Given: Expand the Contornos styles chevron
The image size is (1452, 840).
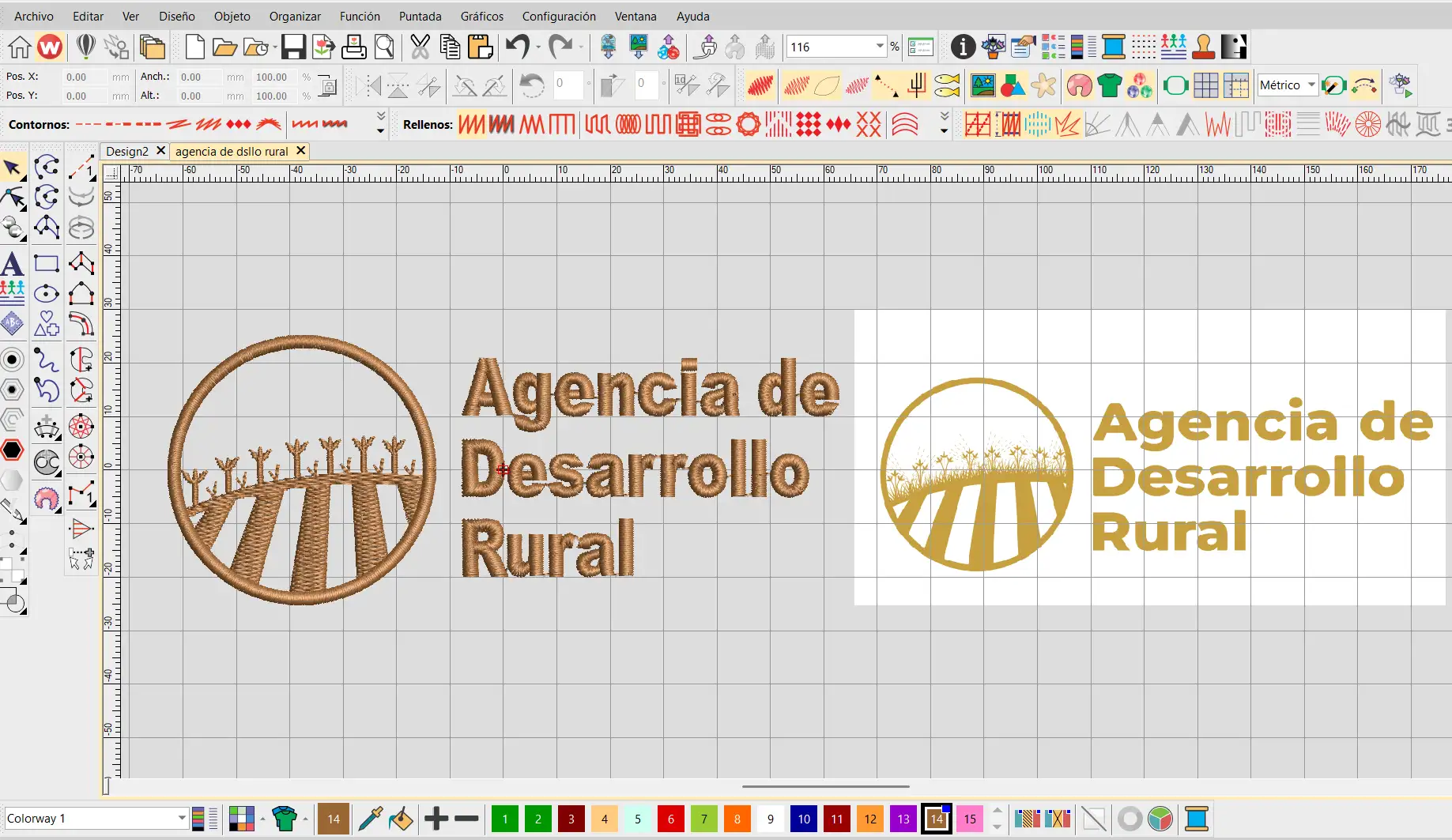Looking at the screenshot, I should [x=381, y=117].
